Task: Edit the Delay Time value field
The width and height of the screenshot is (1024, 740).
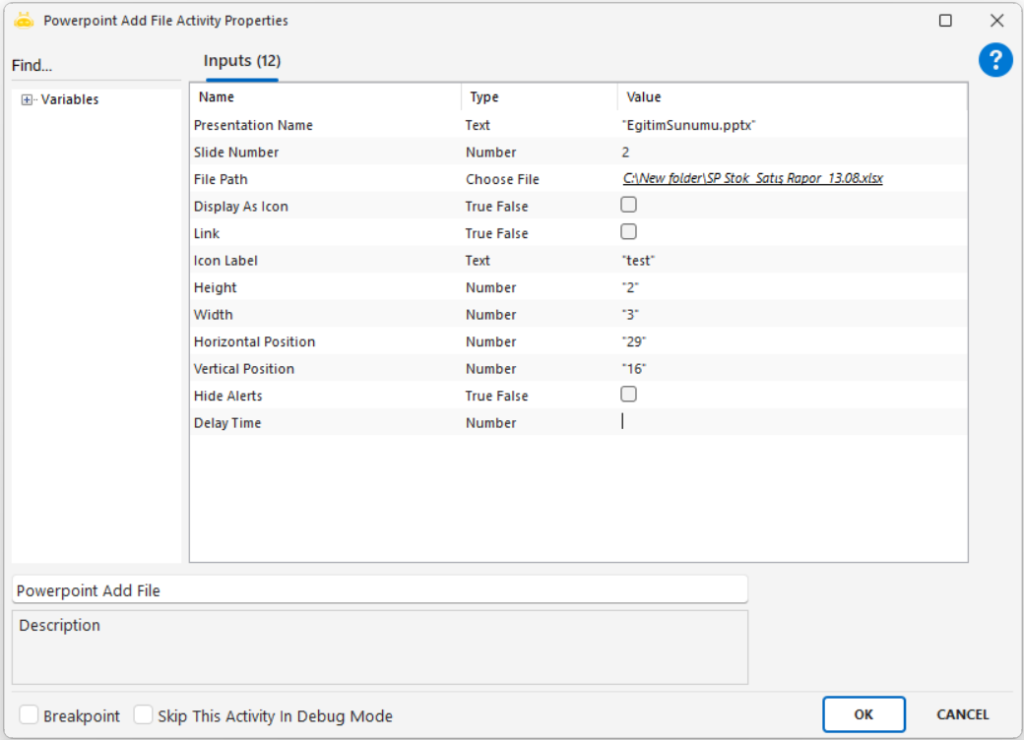Action: point(790,422)
